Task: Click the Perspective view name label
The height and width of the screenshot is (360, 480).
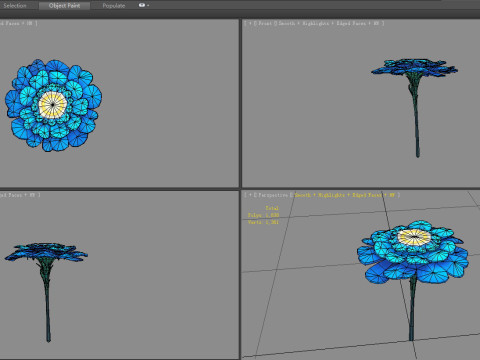Action: [x=273, y=195]
